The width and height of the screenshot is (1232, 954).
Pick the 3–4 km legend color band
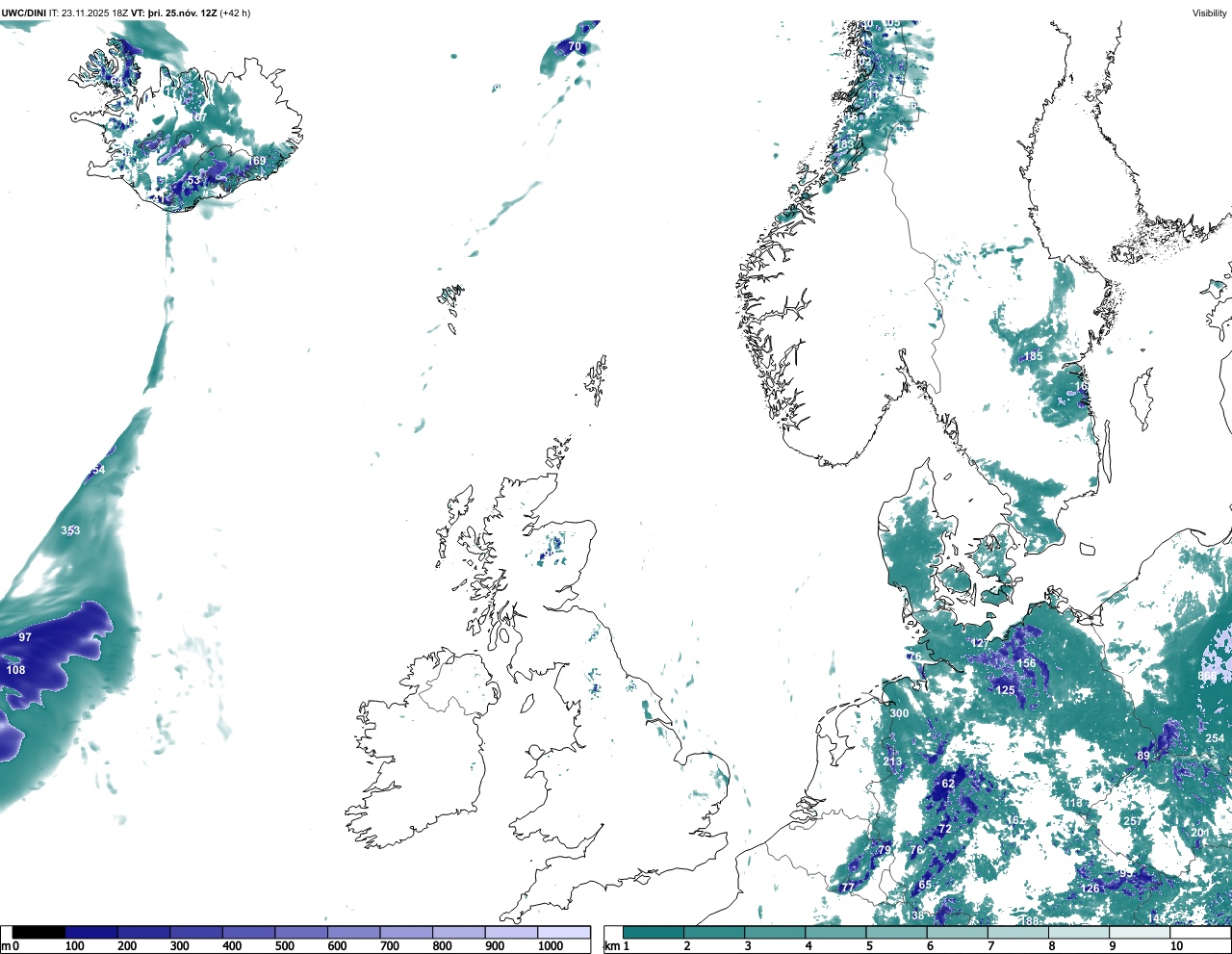(775, 932)
